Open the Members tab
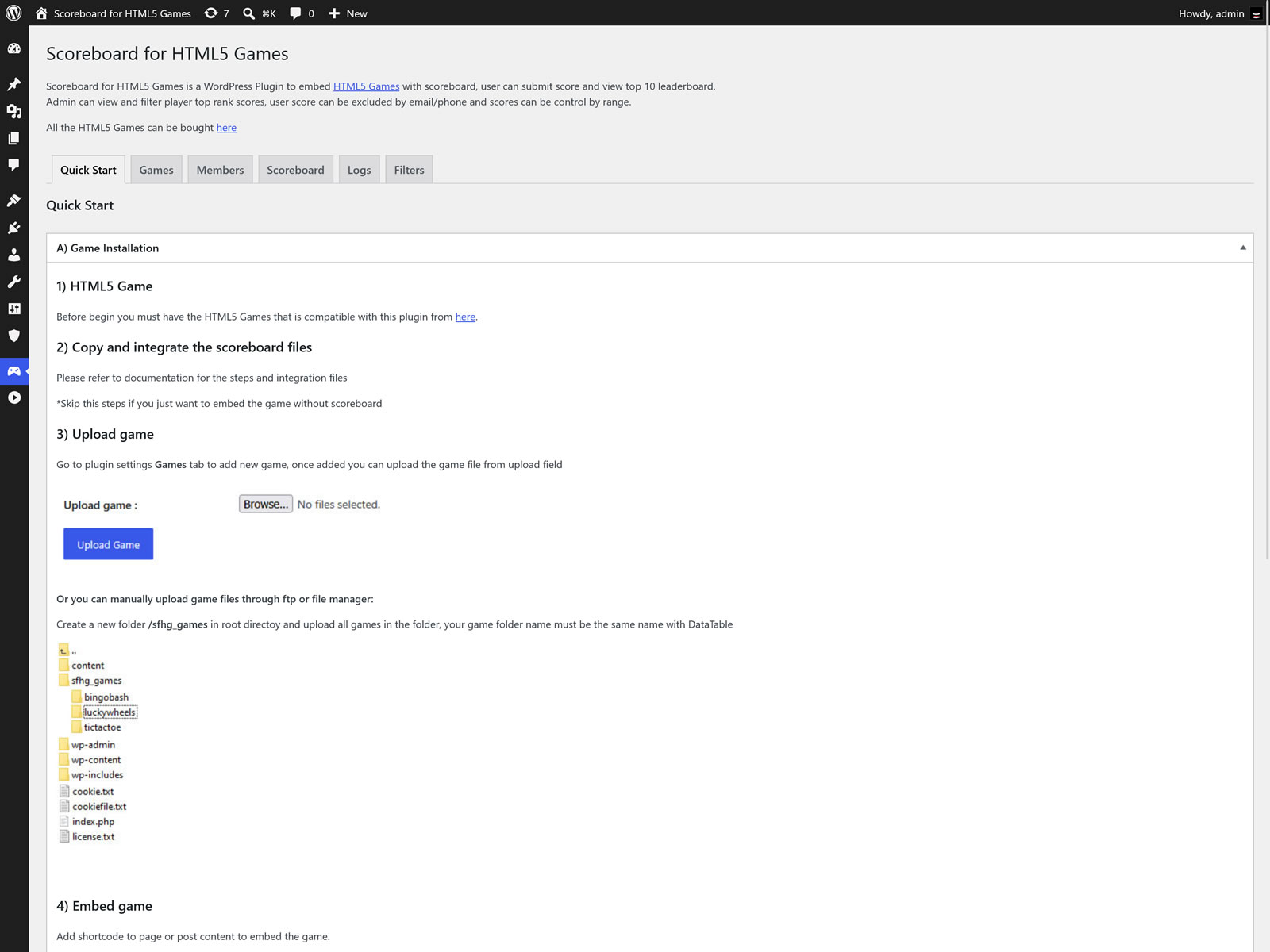Screen dimensions: 1270x952 point(220,170)
